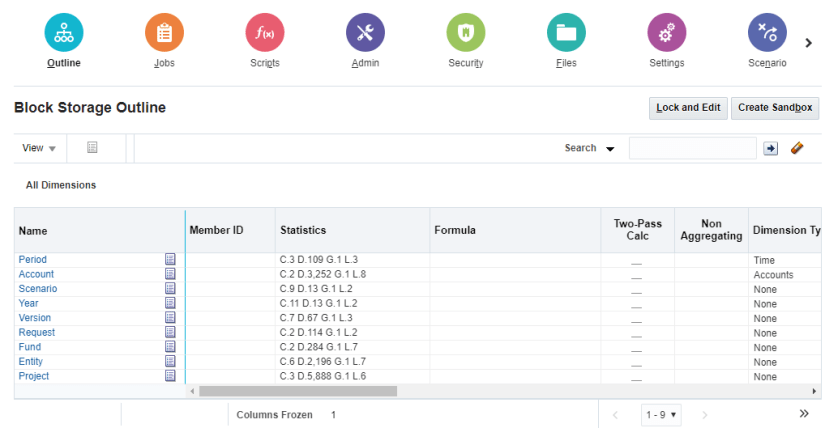Click the Scripts f(x) icon
This screenshot has height=428, width=825.
[x=265, y=33]
